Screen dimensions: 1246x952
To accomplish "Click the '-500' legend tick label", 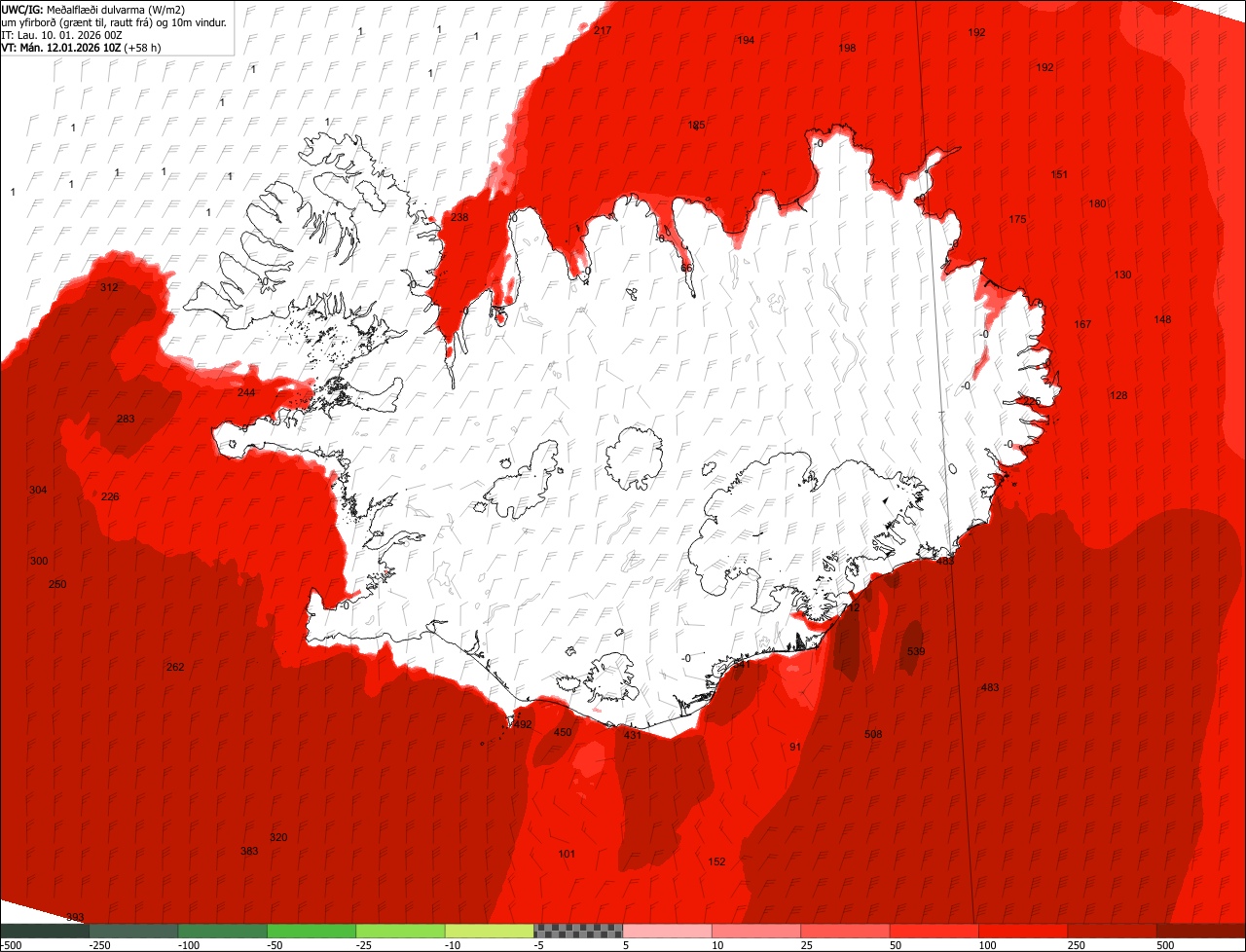I will (x=12, y=945).
